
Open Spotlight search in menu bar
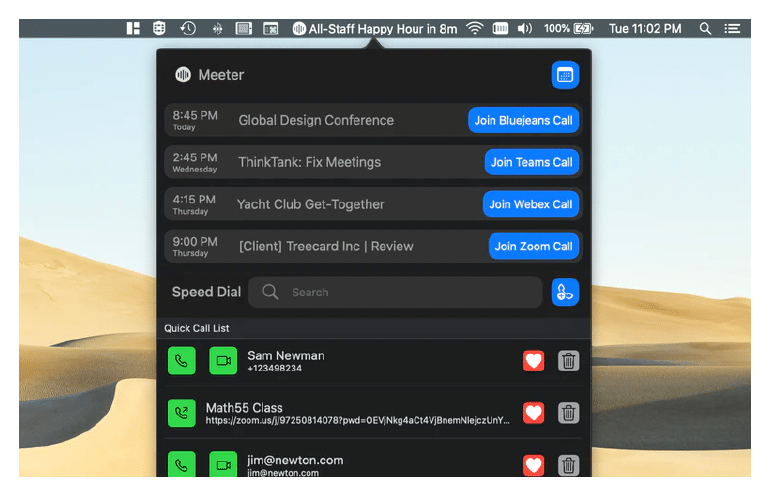pos(705,28)
